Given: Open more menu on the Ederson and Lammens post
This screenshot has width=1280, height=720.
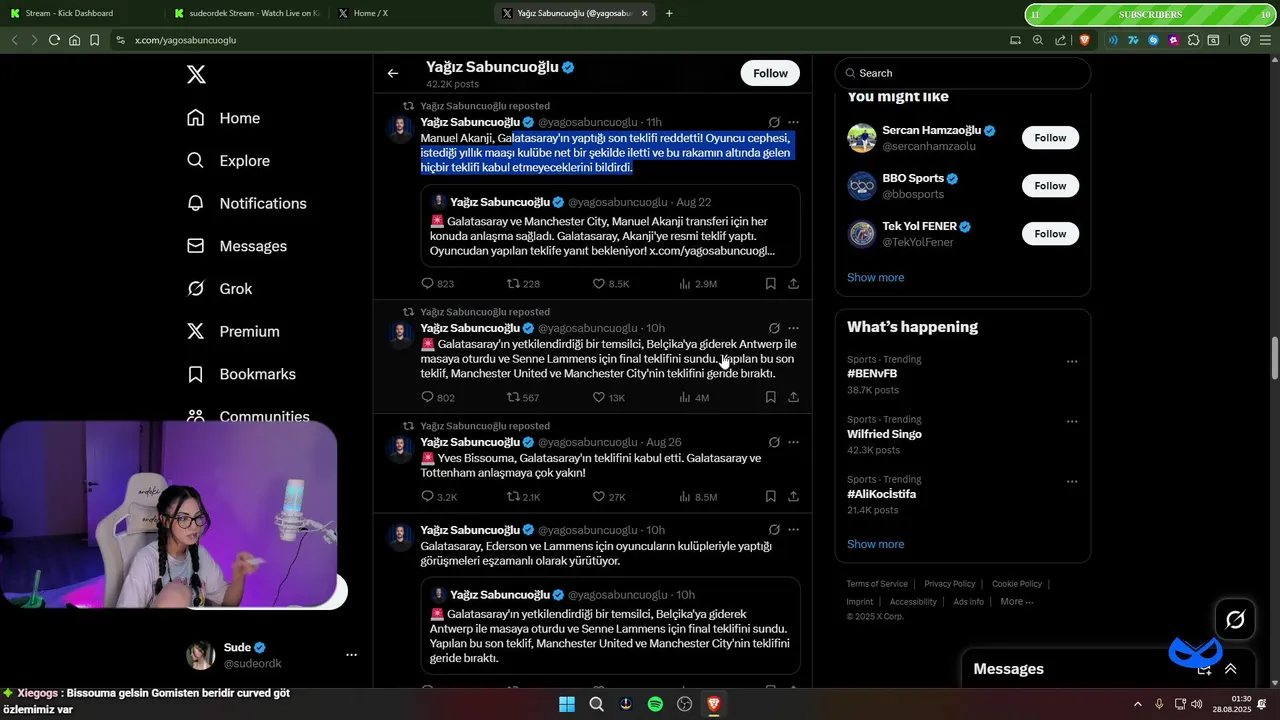Looking at the screenshot, I should point(793,530).
